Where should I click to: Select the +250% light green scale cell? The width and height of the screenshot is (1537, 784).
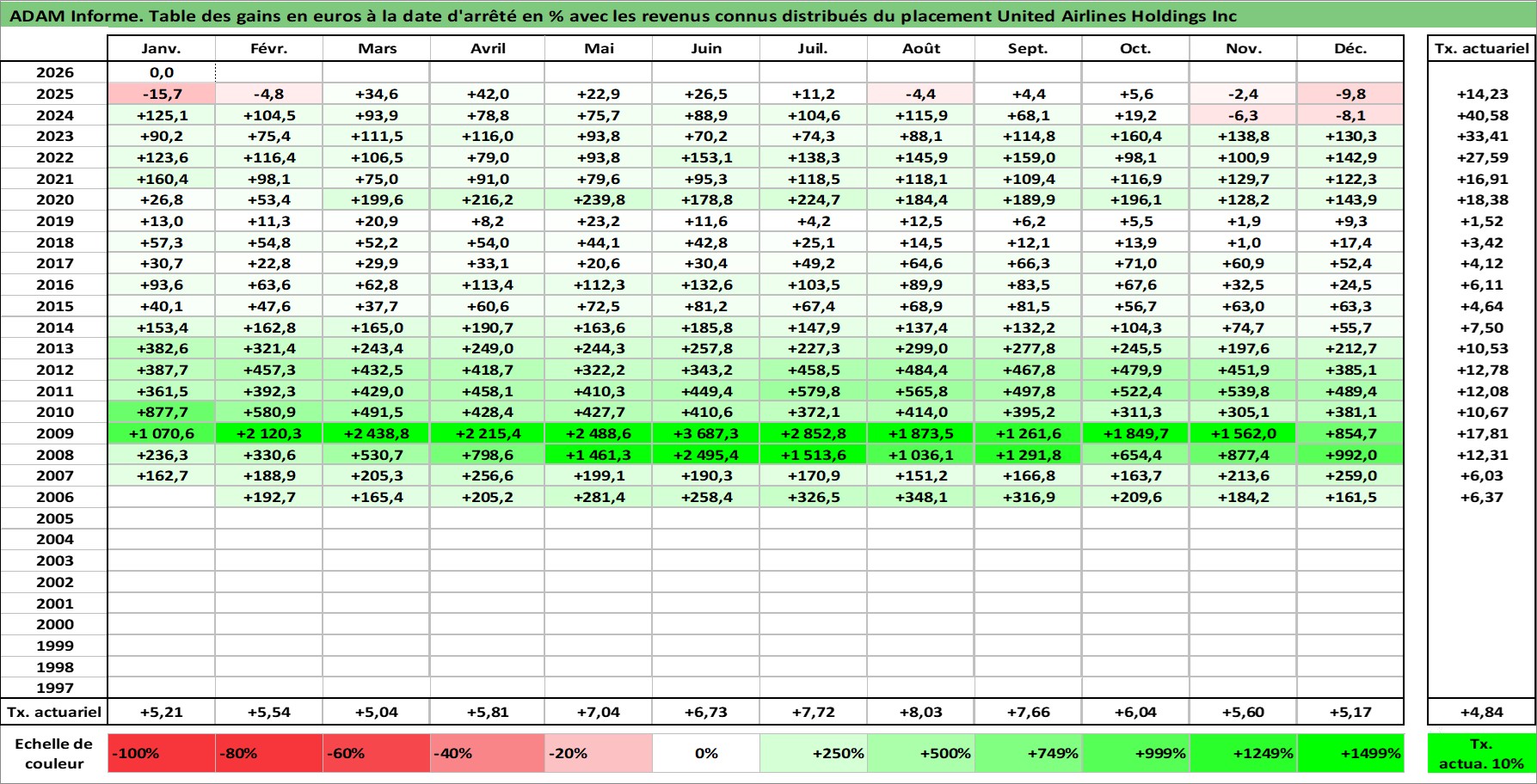[x=813, y=753]
